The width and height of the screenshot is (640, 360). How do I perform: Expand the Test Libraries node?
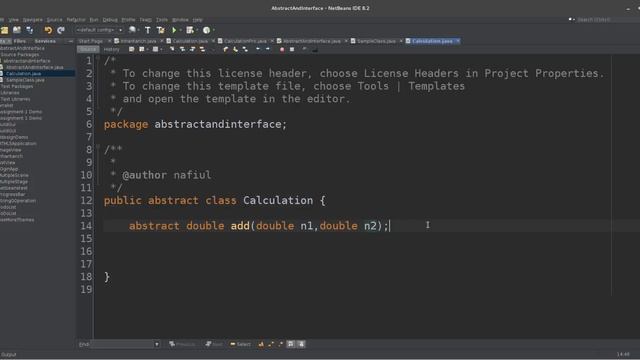point(16,99)
